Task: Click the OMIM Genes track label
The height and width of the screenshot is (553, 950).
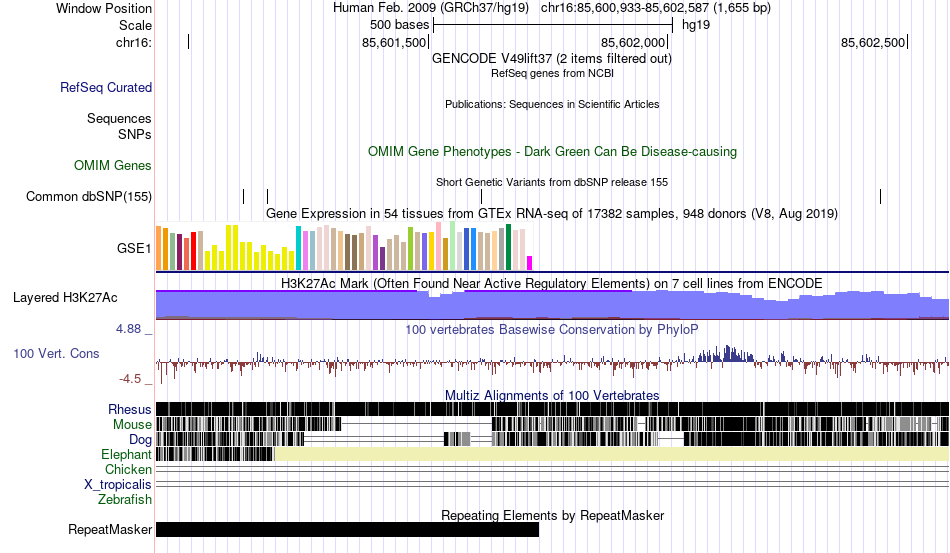Action: [x=113, y=165]
